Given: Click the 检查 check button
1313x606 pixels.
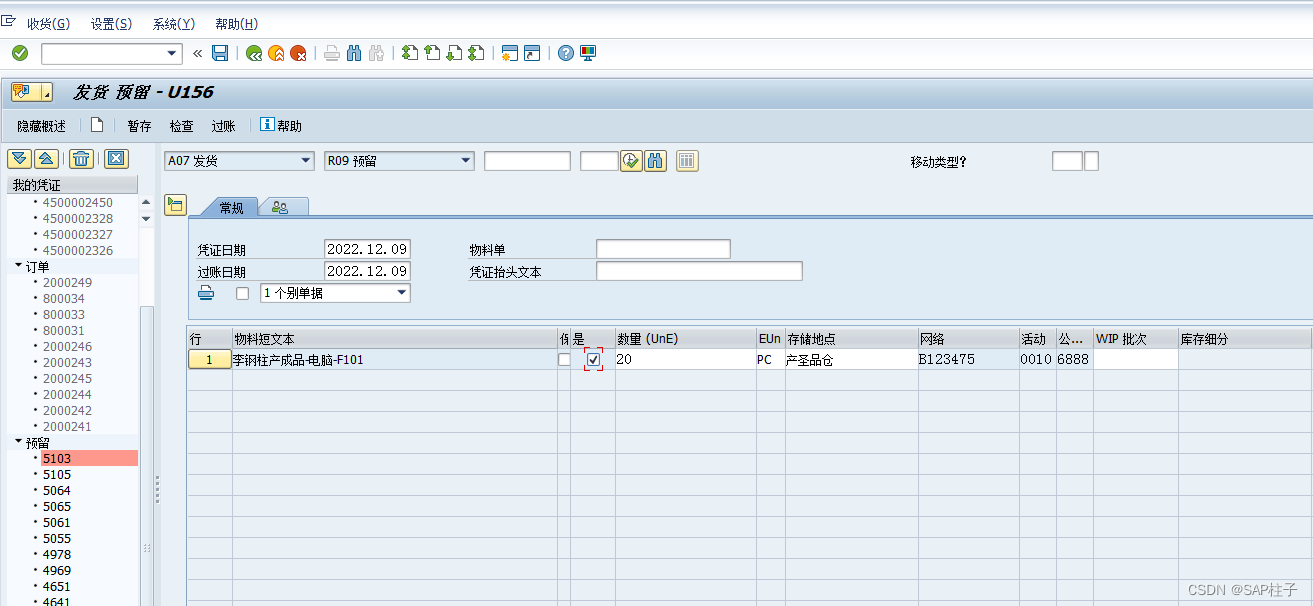Looking at the screenshot, I should point(181,126).
